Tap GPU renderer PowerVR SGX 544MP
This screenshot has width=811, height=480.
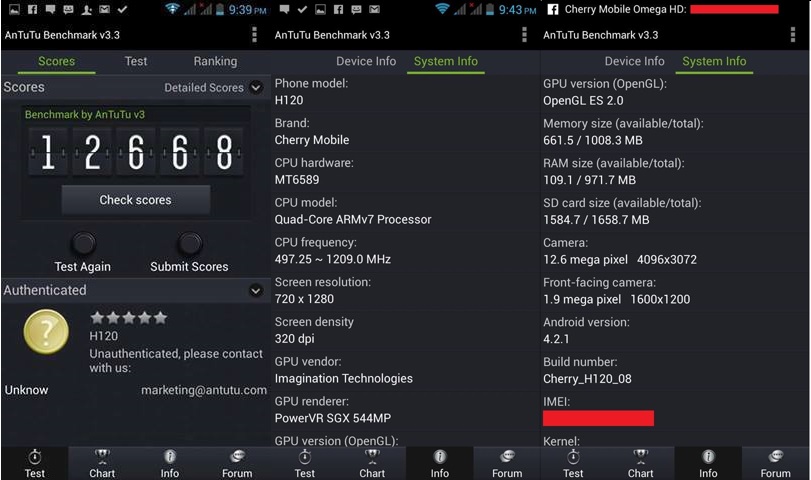pyautogui.click(x=333, y=418)
